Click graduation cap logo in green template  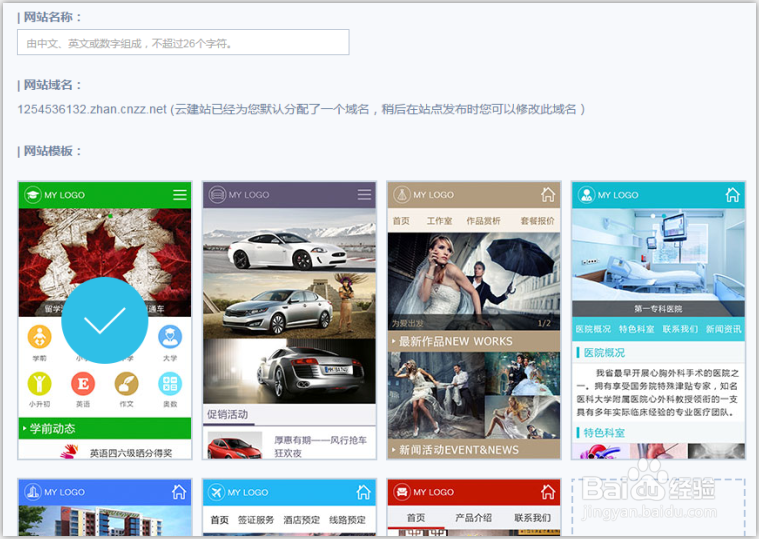(32, 195)
